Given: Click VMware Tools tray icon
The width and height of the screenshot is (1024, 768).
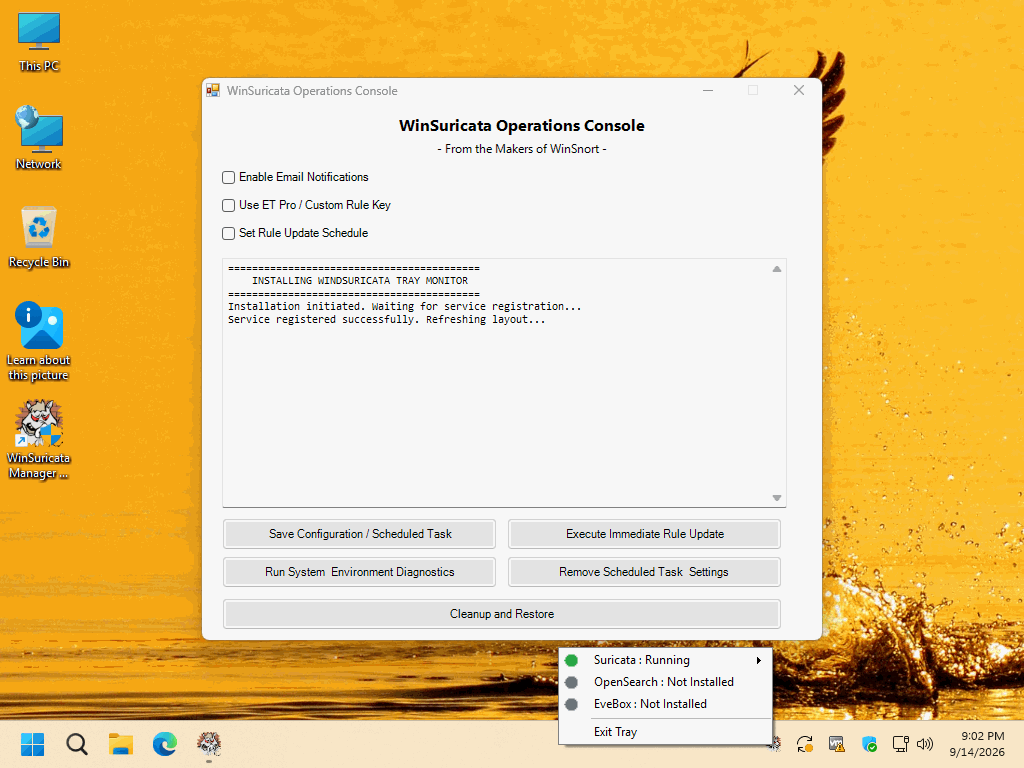Looking at the screenshot, I should pos(837,744).
